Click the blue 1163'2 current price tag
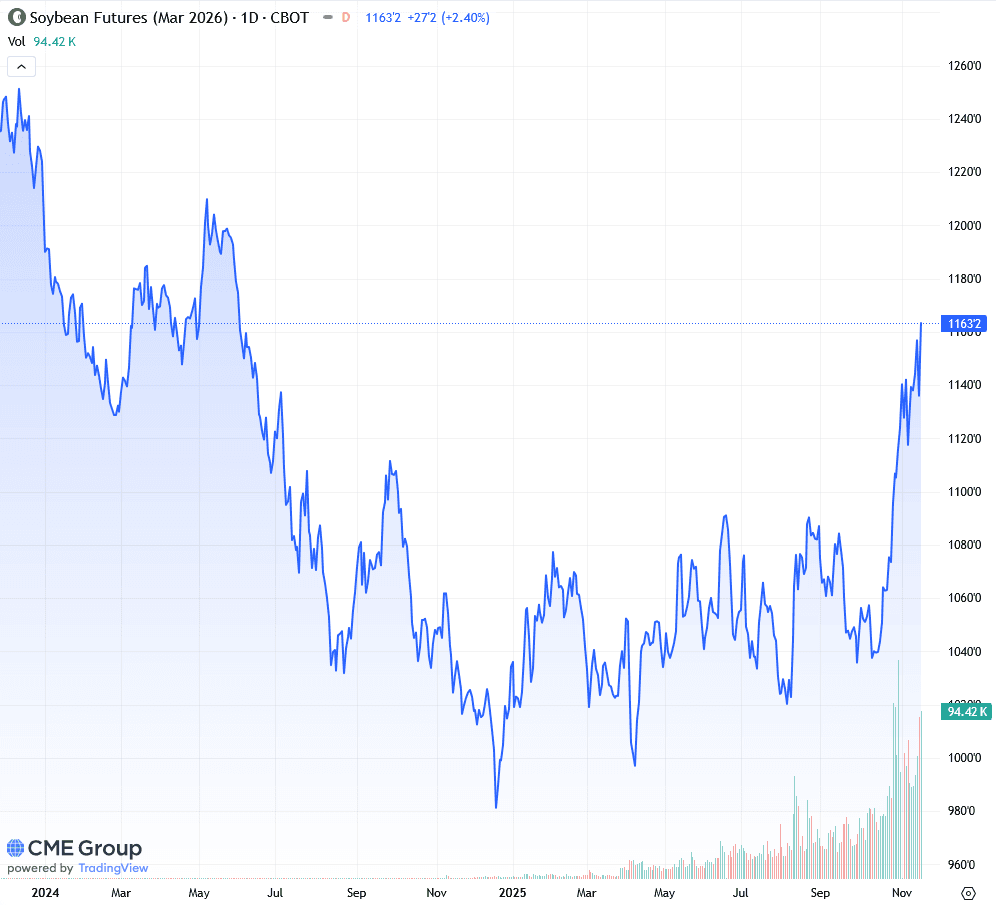 pos(964,323)
